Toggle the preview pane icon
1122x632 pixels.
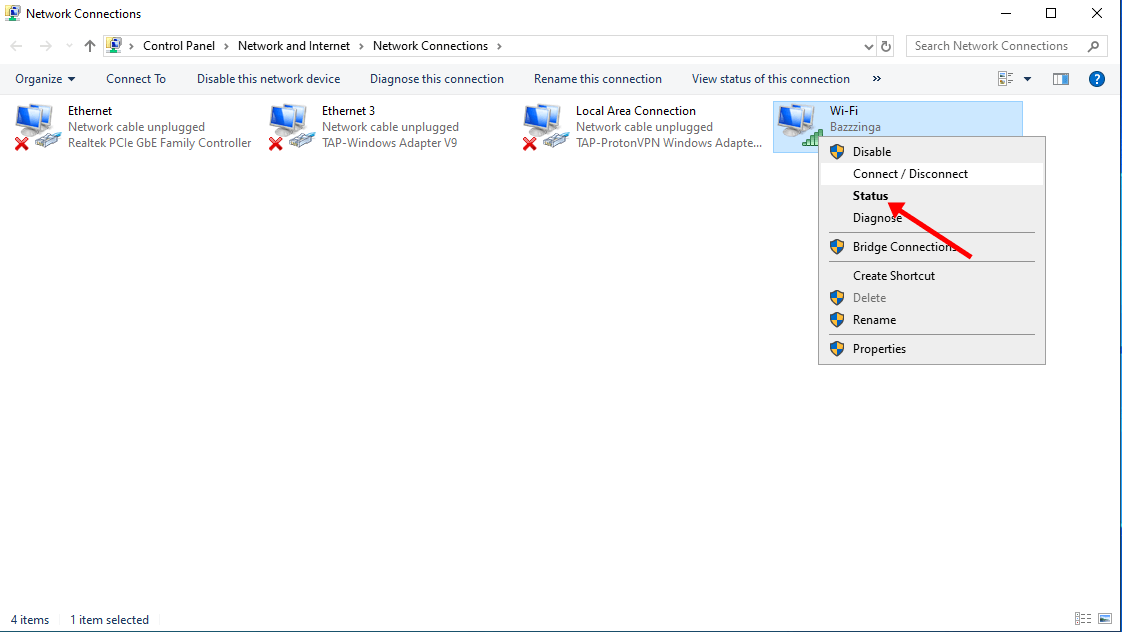pyautogui.click(x=1061, y=79)
